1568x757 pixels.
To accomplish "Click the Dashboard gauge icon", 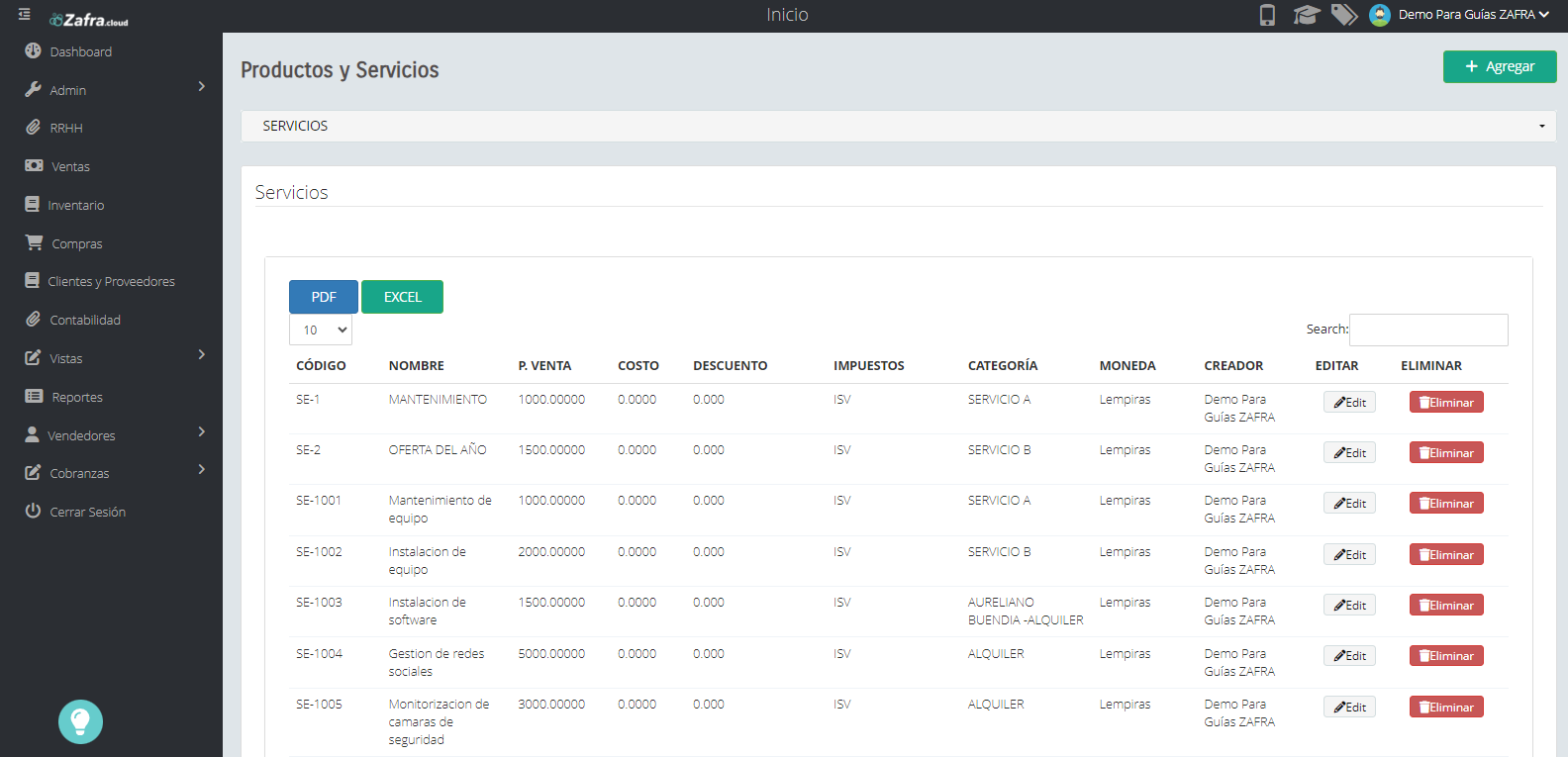I will tap(33, 50).
